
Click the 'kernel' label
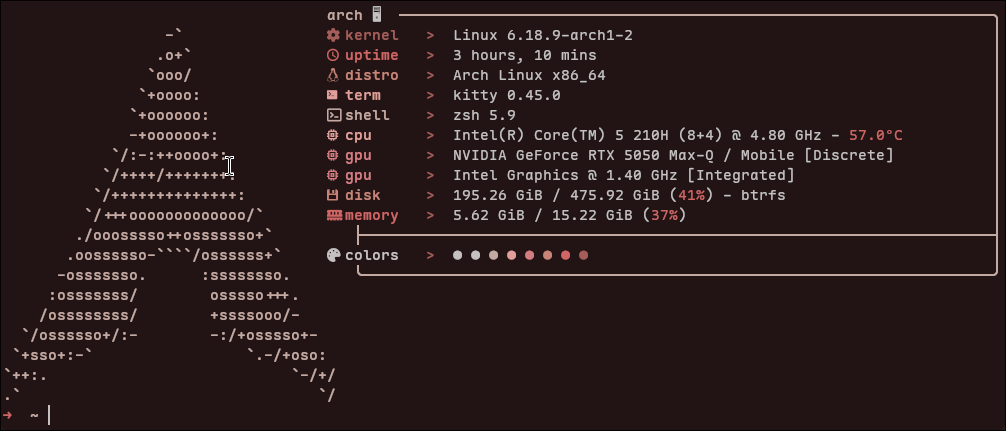(x=371, y=35)
